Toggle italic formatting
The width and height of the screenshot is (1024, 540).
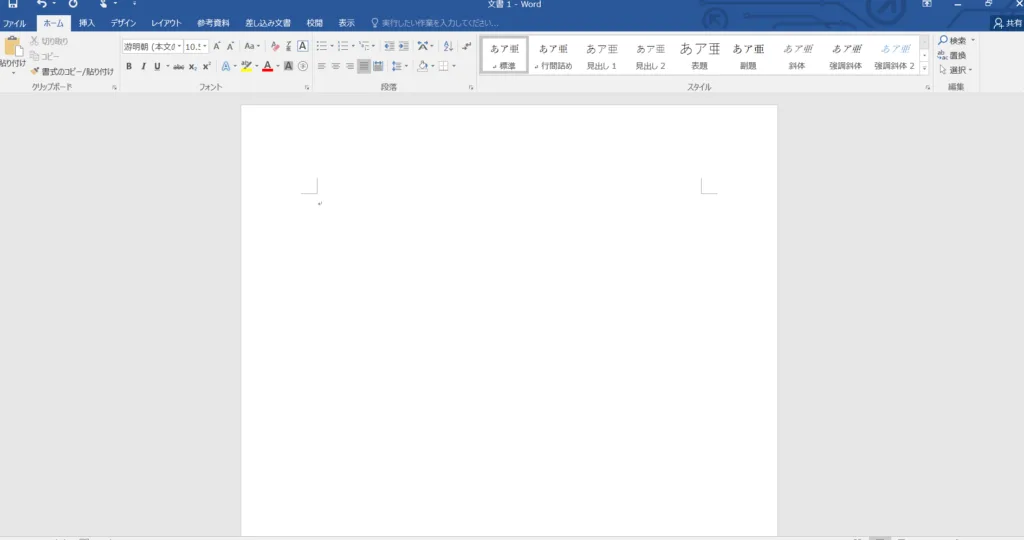pyautogui.click(x=143, y=66)
